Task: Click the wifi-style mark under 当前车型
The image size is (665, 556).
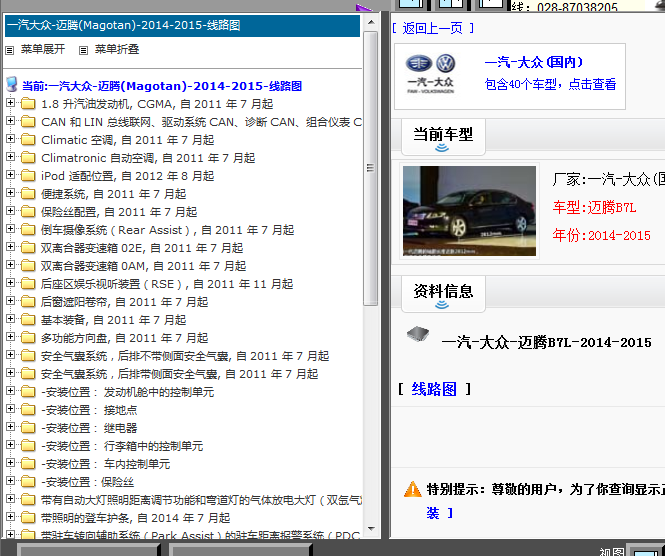Action: (442, 148)
